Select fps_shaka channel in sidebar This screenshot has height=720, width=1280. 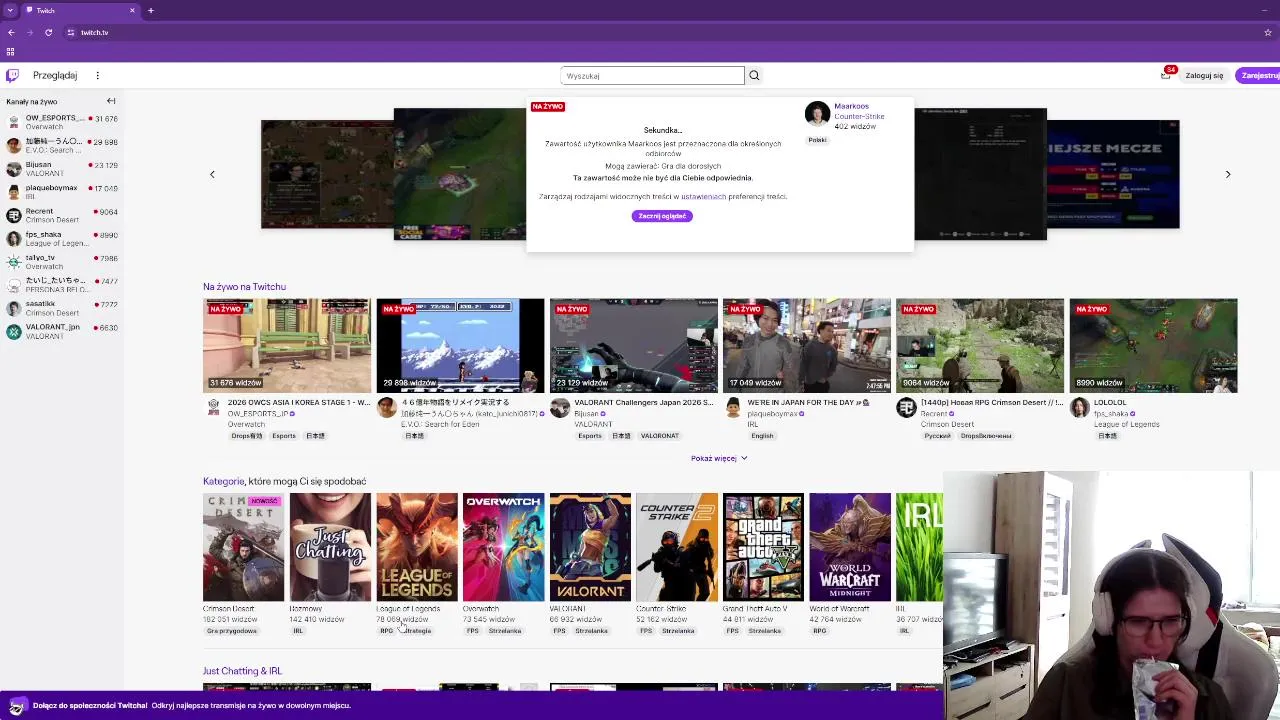tap(62, 238)
